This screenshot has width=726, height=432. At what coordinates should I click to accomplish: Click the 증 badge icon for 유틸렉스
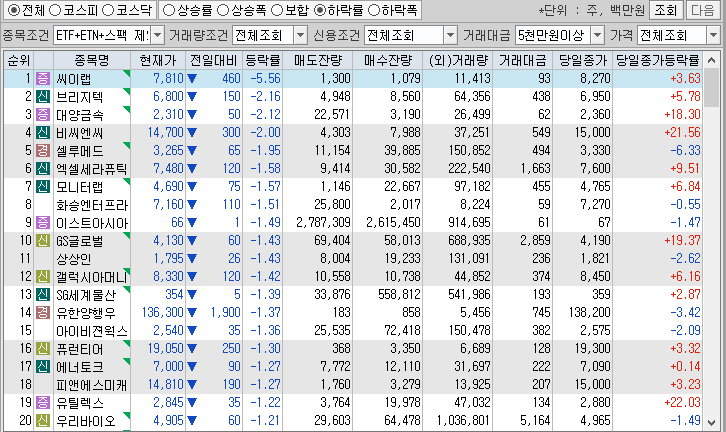pyautogui.click(x=43, y=403)
